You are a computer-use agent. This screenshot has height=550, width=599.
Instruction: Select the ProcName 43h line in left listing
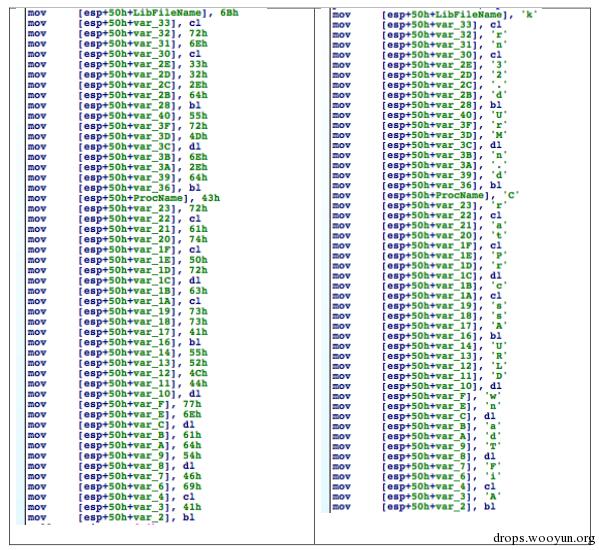tap(123, 198)
